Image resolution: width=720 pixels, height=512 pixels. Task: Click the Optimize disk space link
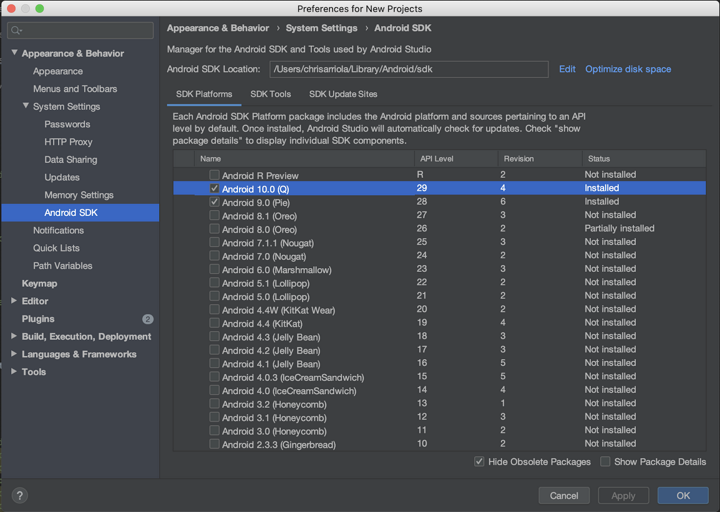coord(628,69)
